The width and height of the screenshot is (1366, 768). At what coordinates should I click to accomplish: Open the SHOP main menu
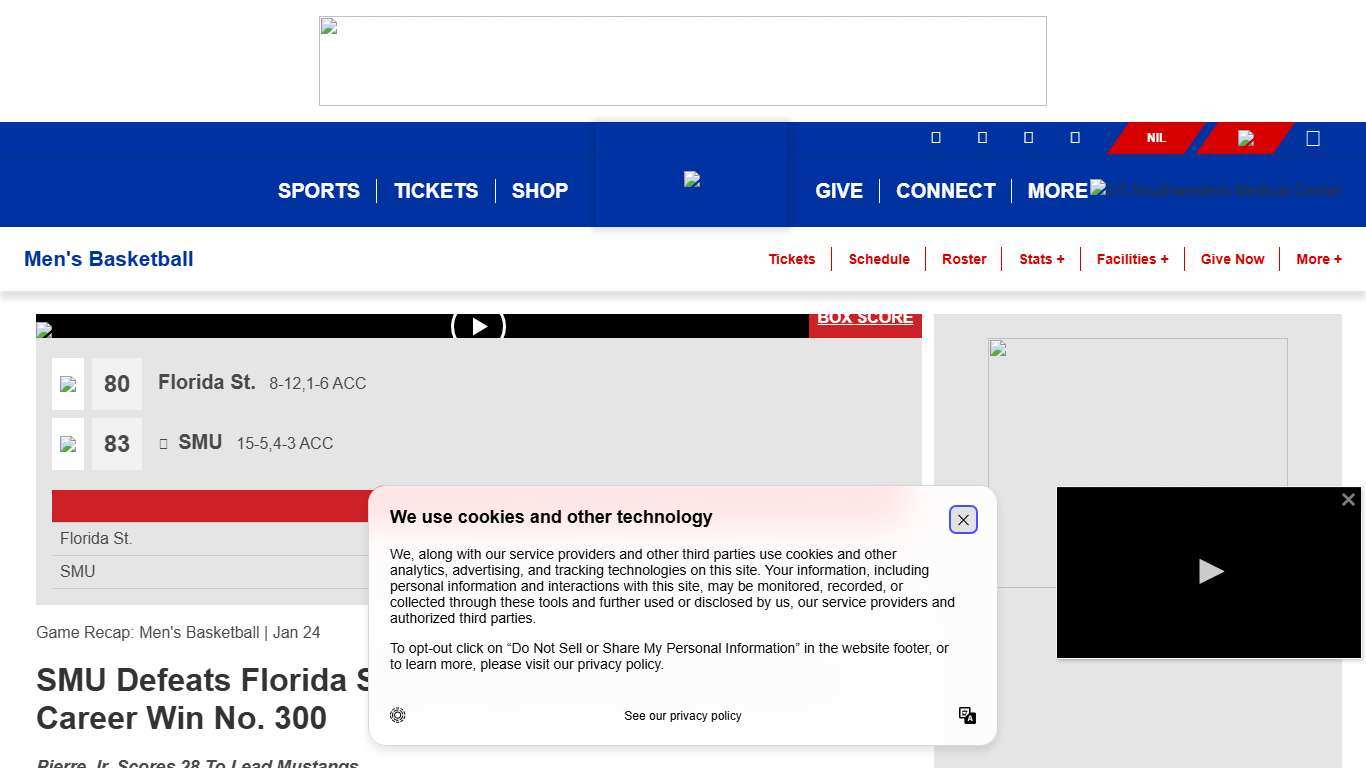click(539, 191)
